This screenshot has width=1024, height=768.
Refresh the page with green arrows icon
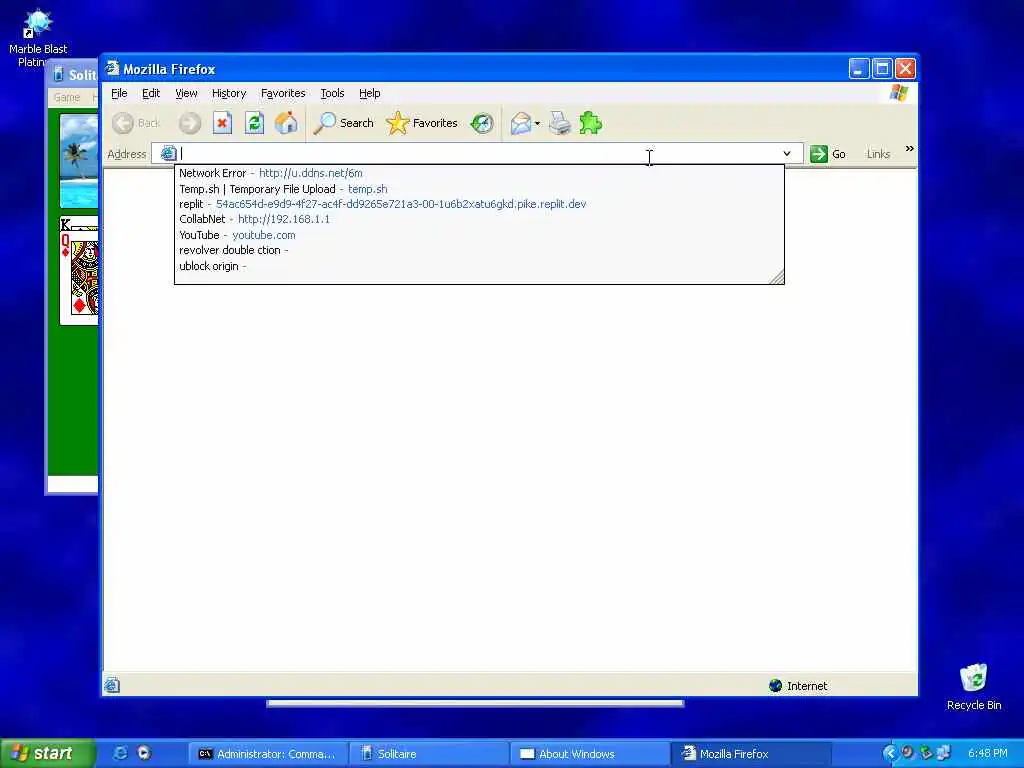pyautogui.click(x=255, y=123)
